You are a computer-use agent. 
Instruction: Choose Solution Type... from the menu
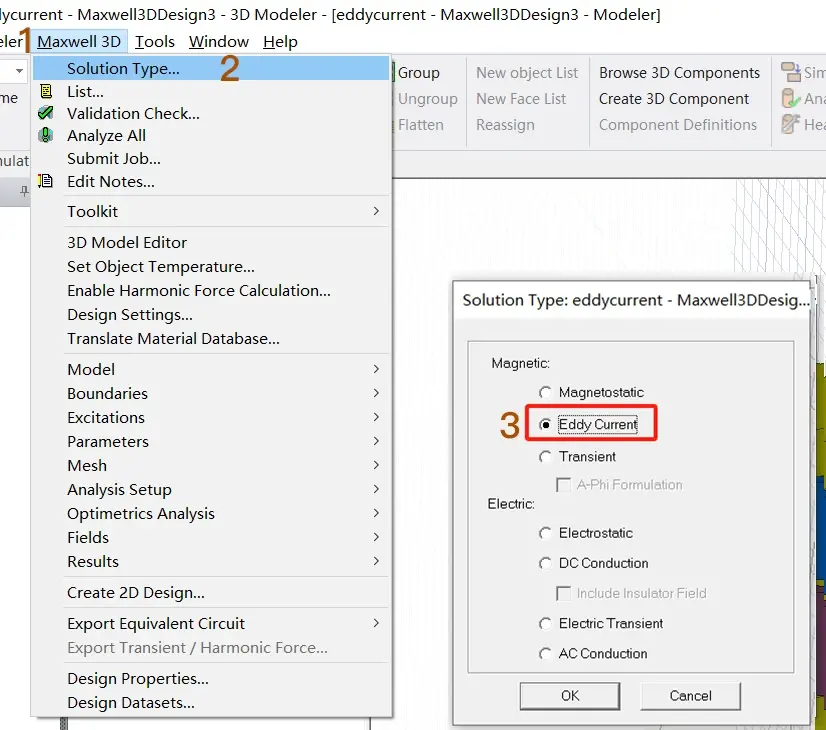(211, 69)
